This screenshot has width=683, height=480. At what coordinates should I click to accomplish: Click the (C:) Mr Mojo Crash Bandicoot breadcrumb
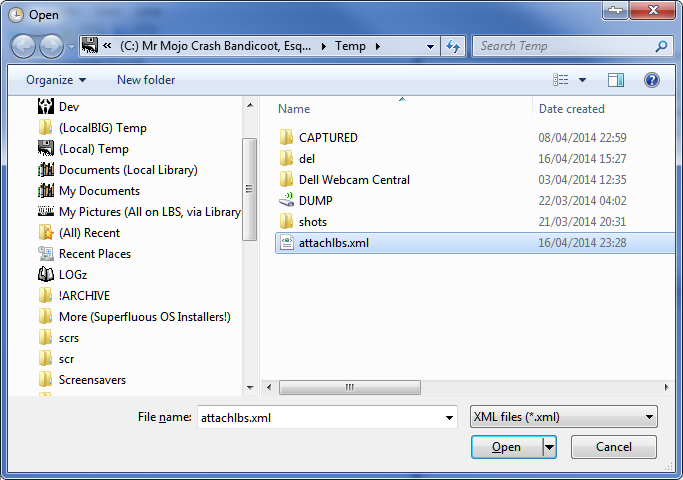coord(216,46)
